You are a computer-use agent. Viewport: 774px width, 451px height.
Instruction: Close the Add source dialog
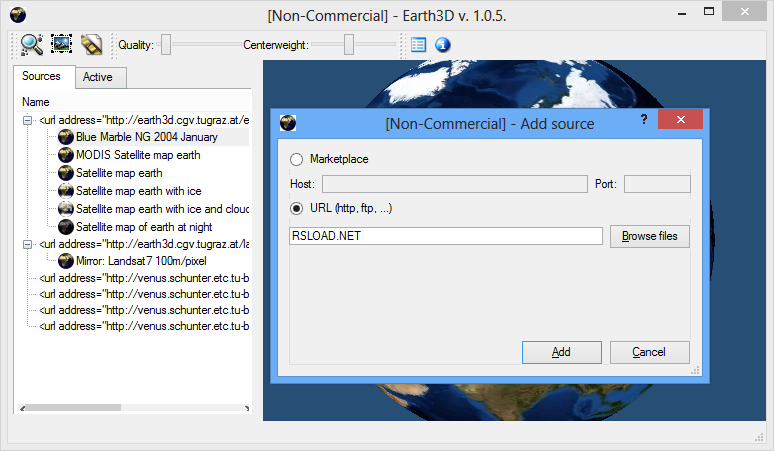pyautogui.click(x=681, y=119)
